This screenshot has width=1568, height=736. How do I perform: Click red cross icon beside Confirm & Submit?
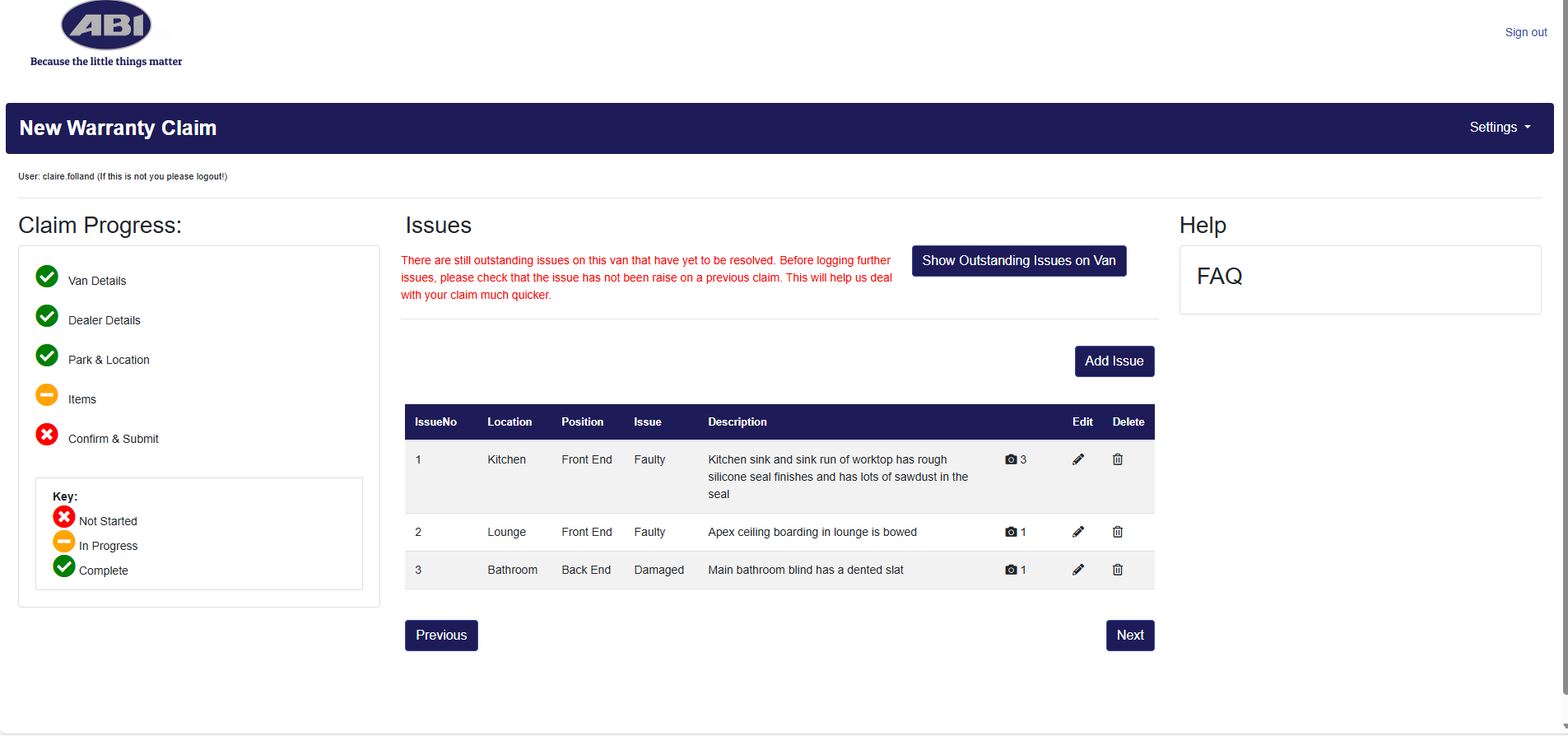point(47,435)
